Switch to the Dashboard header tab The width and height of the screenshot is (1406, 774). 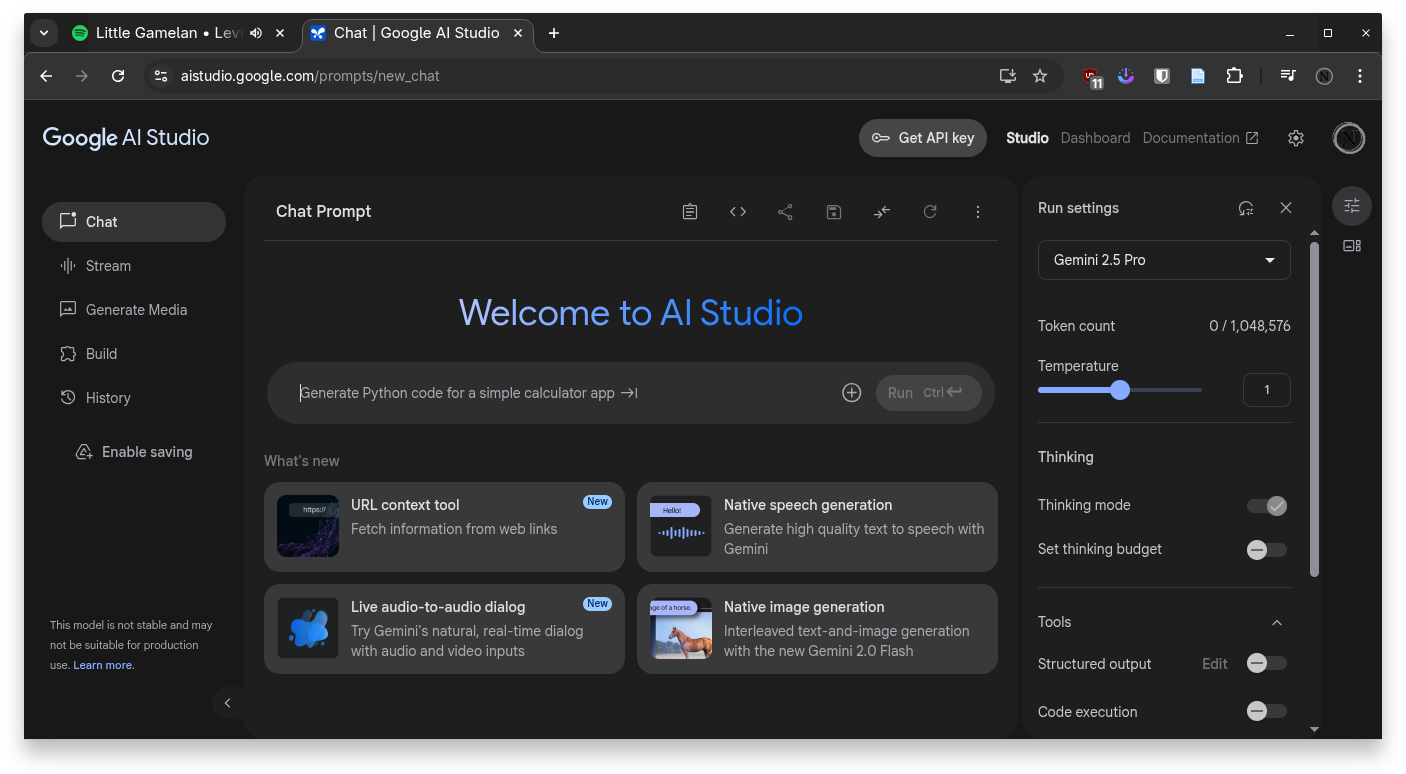point(1095,138)
